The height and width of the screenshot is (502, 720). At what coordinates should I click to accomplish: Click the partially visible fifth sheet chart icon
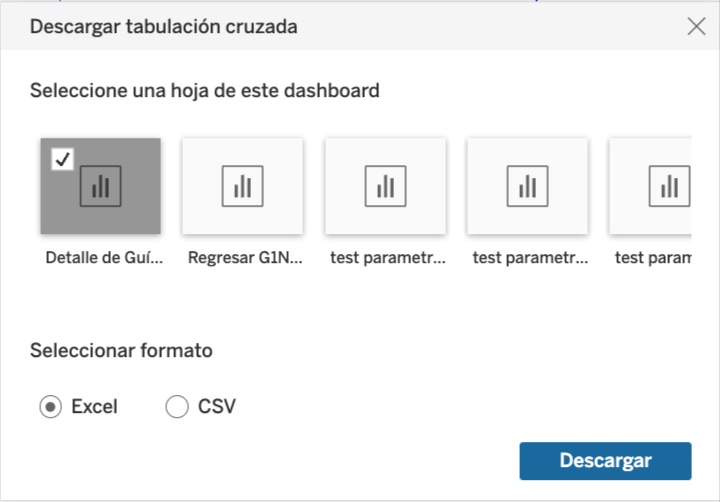[669, 186]
